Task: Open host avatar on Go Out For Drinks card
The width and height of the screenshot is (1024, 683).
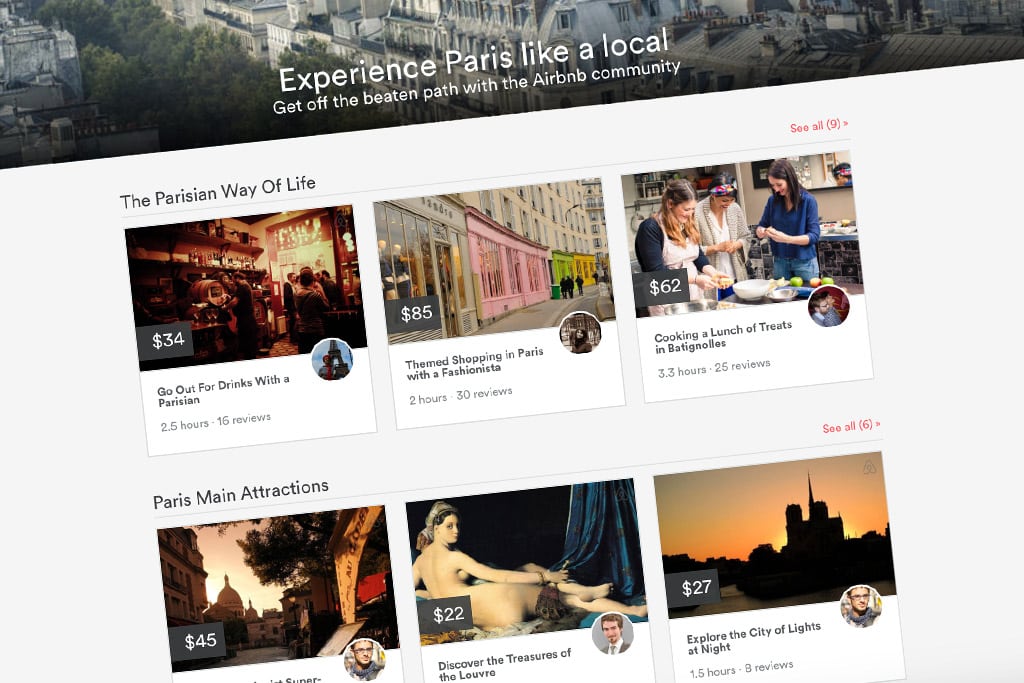Action: tap(332, 359)
